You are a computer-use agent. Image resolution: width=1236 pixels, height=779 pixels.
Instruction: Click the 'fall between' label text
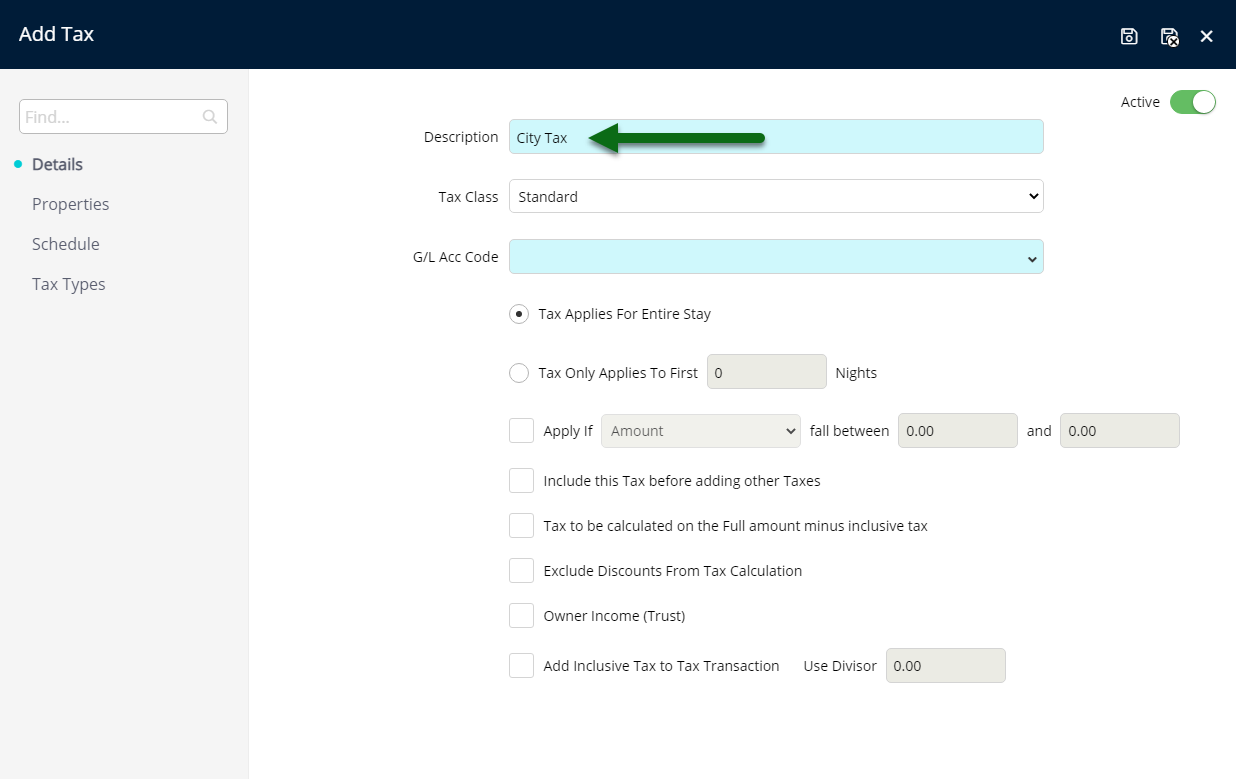point(849,431)
